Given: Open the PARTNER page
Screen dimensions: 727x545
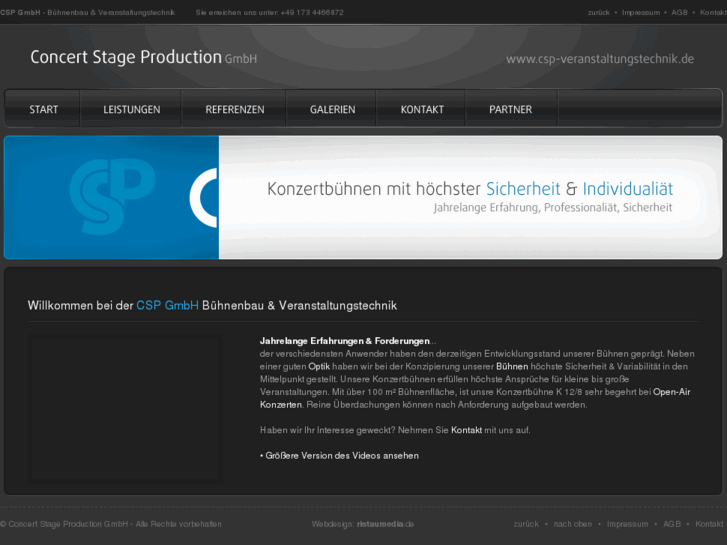Looking at the screenshot, I should (510, 109).
